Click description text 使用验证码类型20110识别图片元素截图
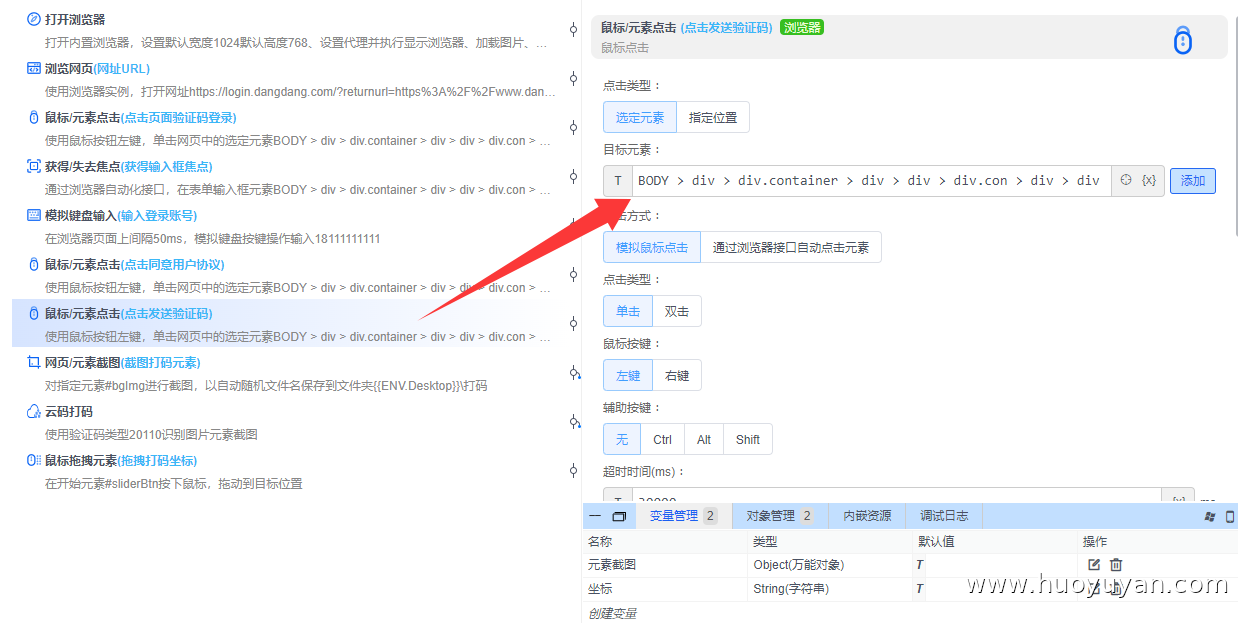1238x623 pixels. pyautogui.click(x=151, y=435)
